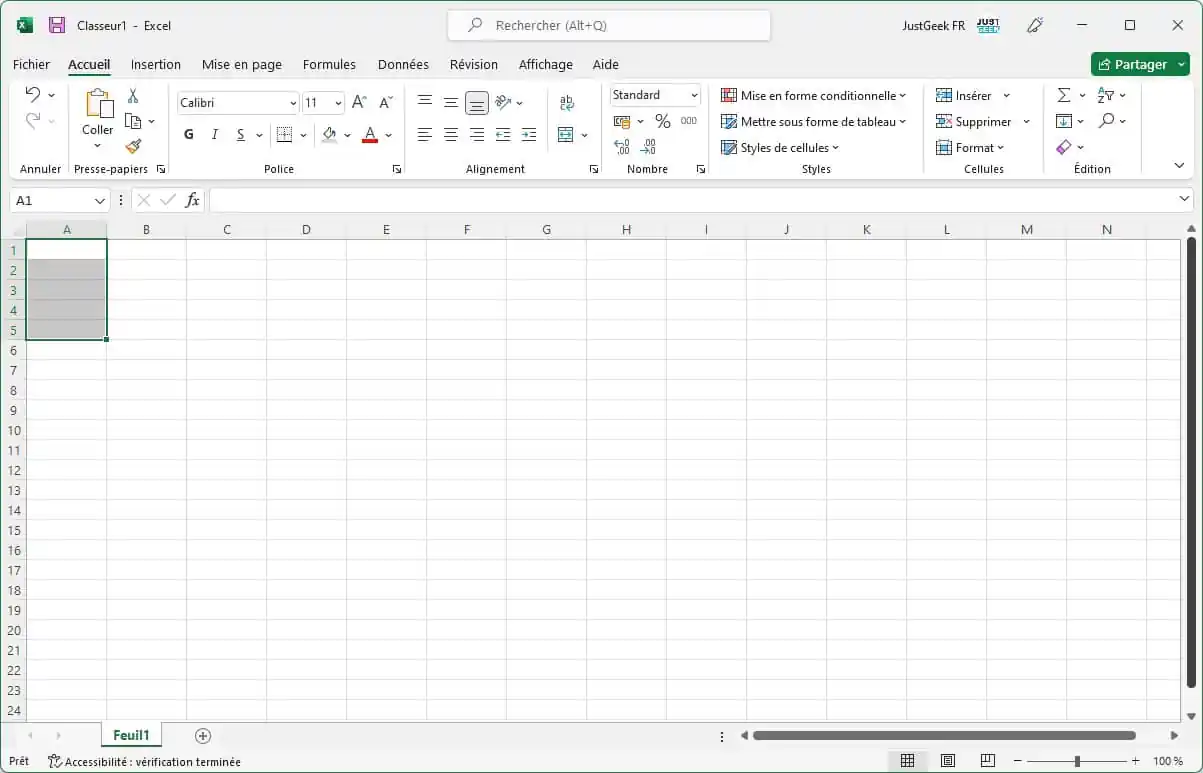Viewport: 1203px width, 773px height.
Task: Collapse the ribbon with the chevron
Action: [x=1179, y=166]
